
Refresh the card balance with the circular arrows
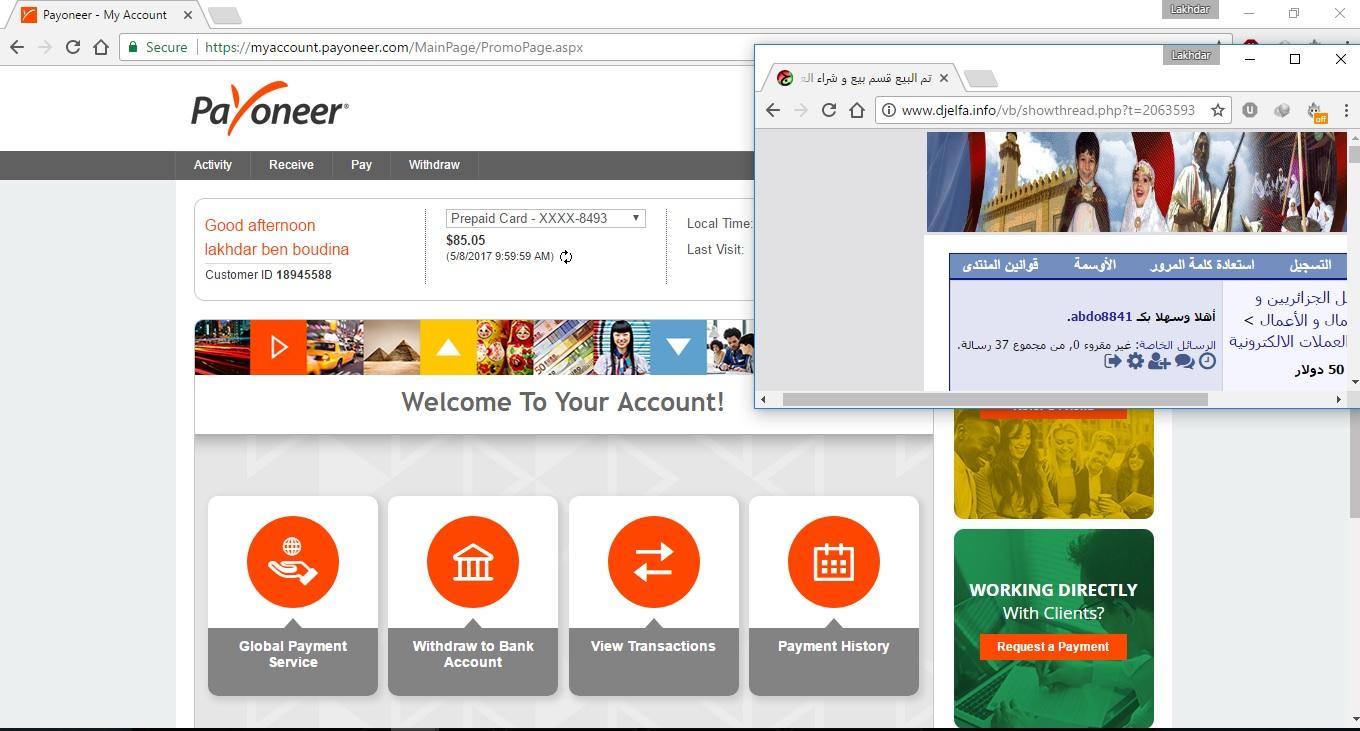coord(566,257)
